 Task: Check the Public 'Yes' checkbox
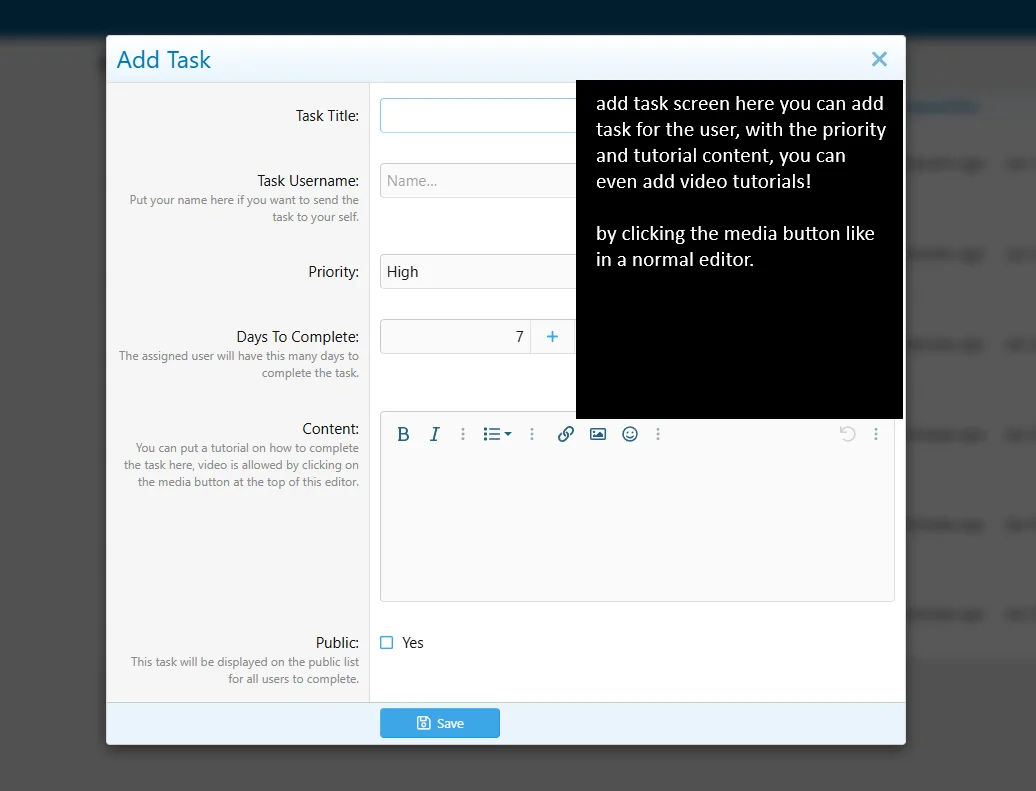pos(387,643)
